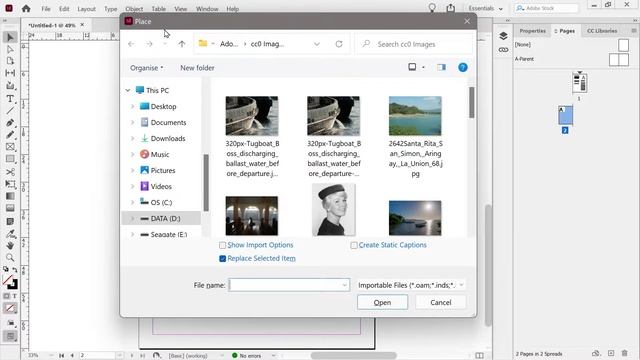Open the Essentials workspace dropdown
This screenshot has width=640, height=360.
point(485,9)
